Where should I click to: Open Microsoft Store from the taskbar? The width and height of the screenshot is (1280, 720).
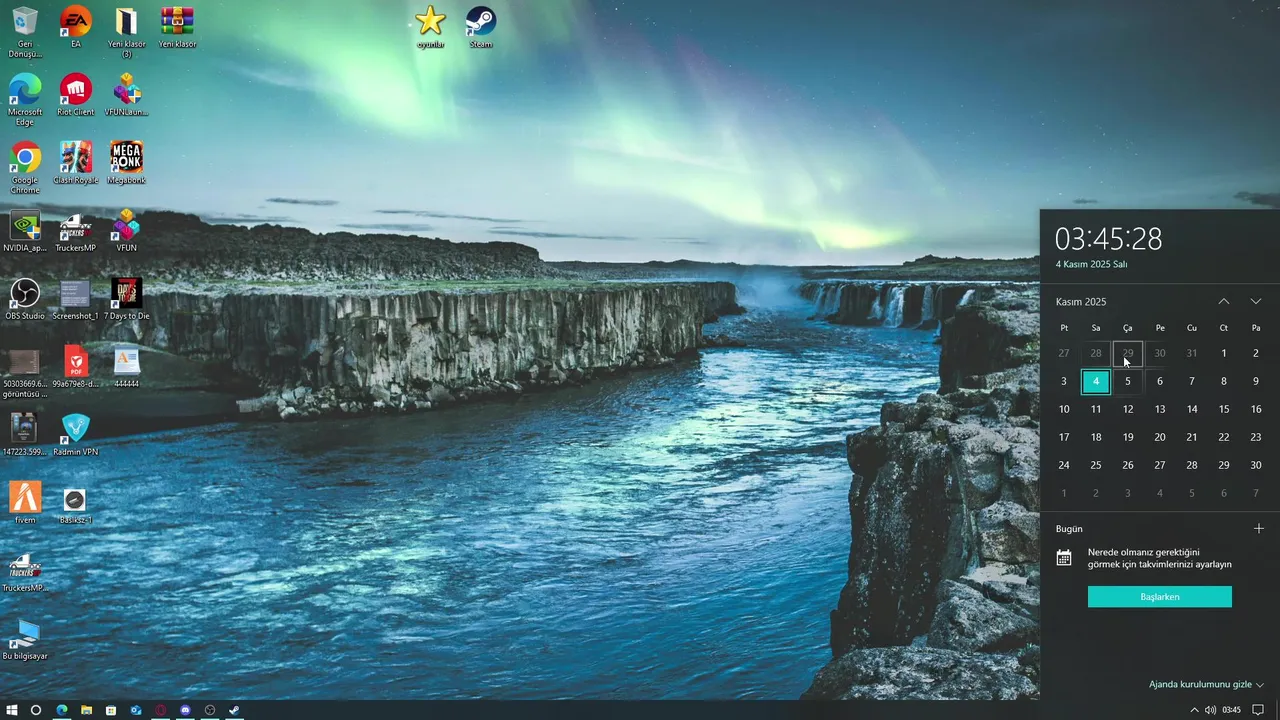111,710
